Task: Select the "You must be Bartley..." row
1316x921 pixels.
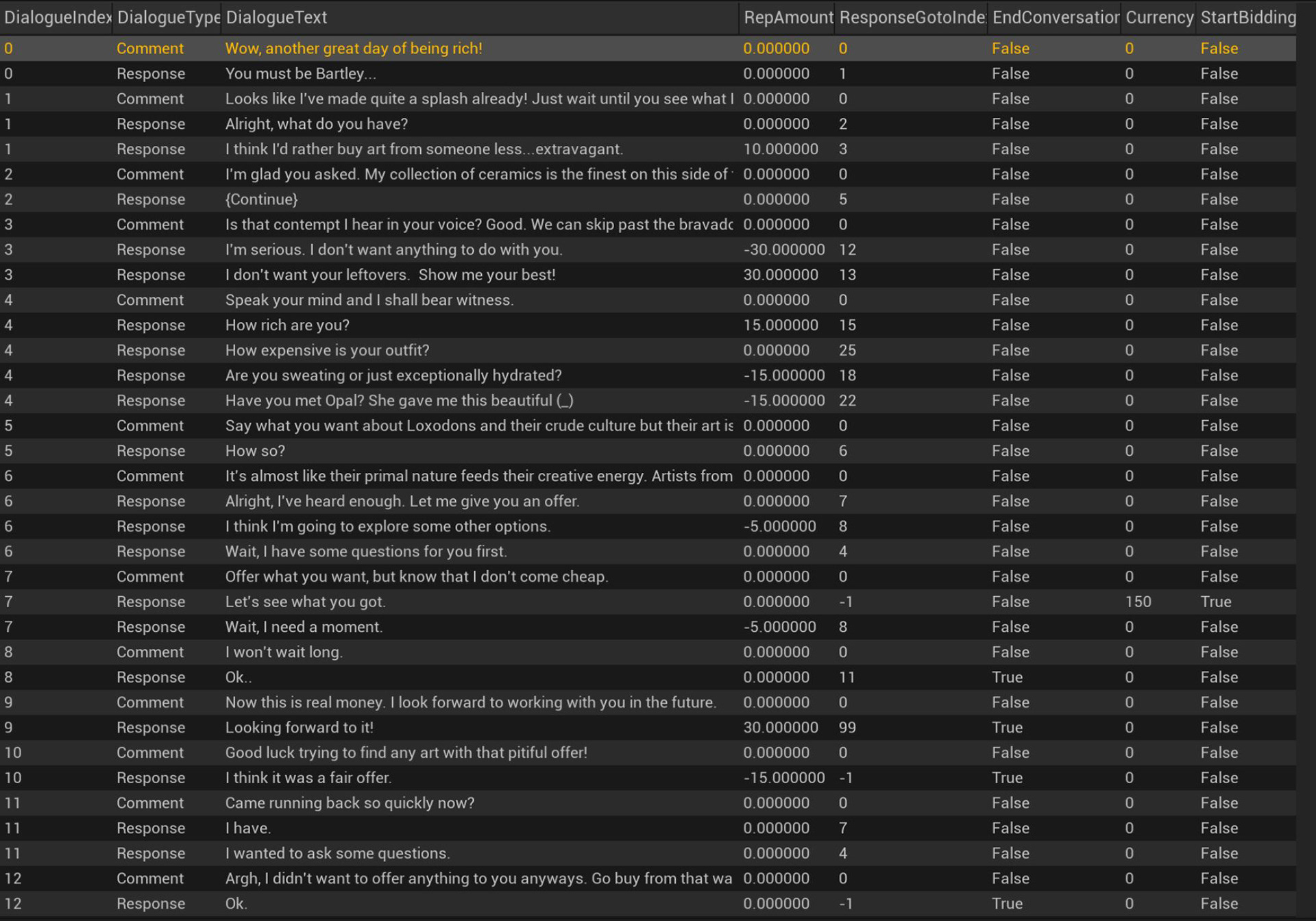Action: pyautogui.click(x=300, y=73)
